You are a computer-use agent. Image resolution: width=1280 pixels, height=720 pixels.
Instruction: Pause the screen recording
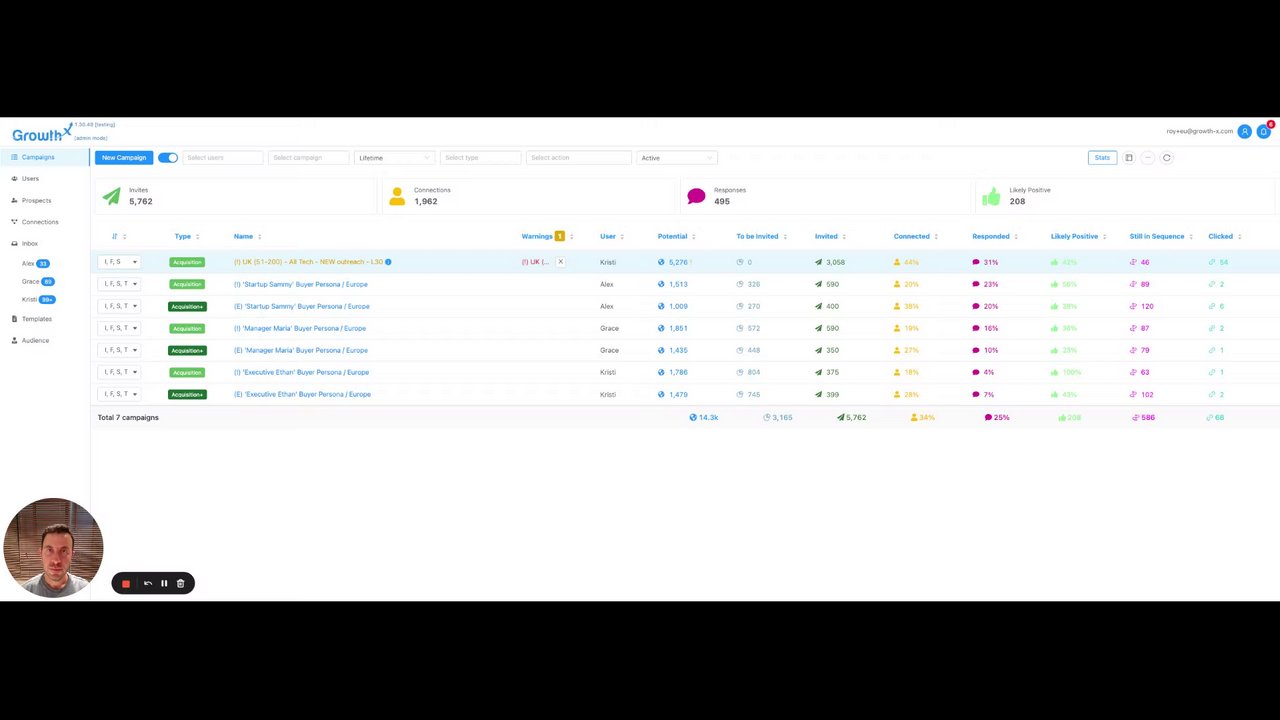164,583
